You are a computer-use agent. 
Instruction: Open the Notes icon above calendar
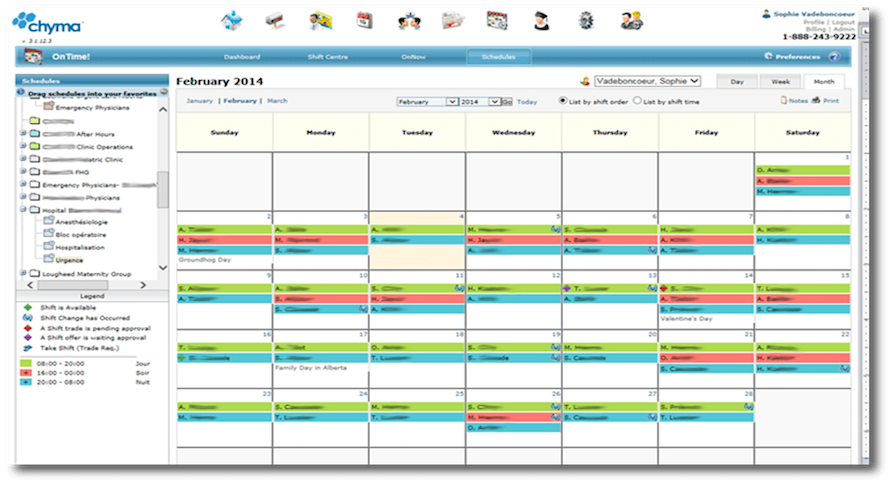tap(784, 100)
